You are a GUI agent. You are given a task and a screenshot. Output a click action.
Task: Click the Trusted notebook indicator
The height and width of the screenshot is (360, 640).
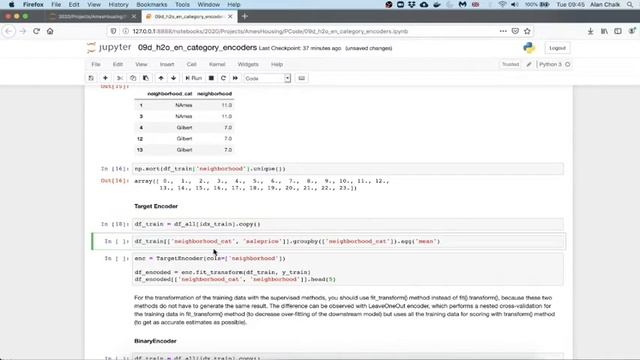coord(510,64)
